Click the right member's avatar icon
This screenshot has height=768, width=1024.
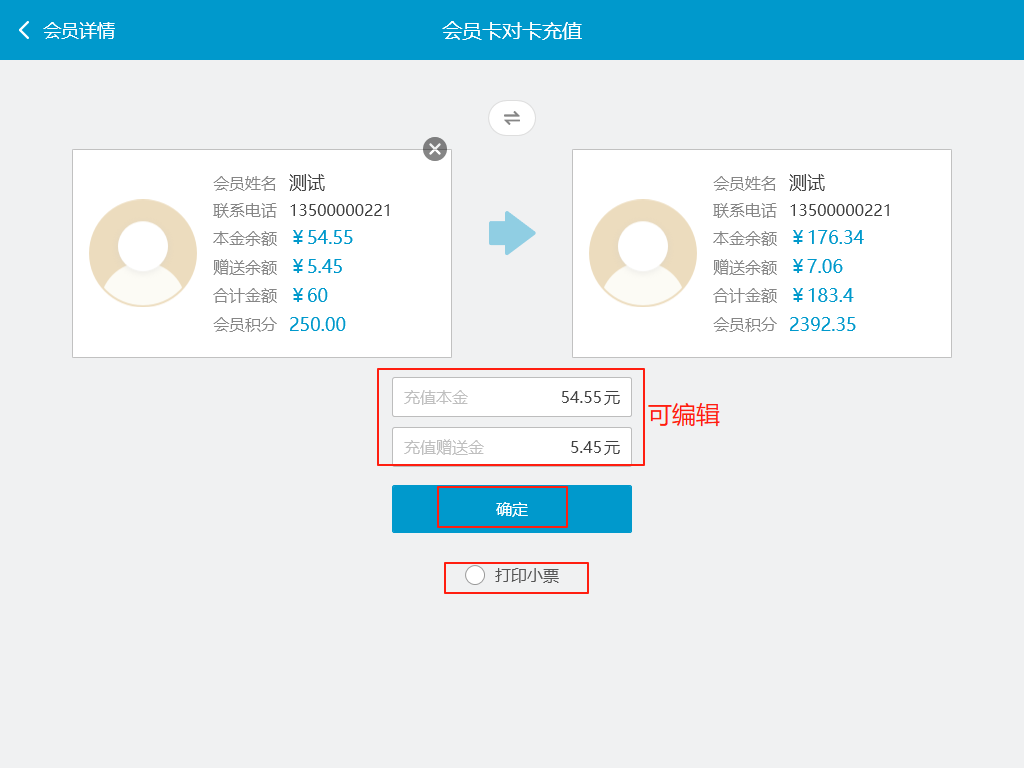click(643, 253)
